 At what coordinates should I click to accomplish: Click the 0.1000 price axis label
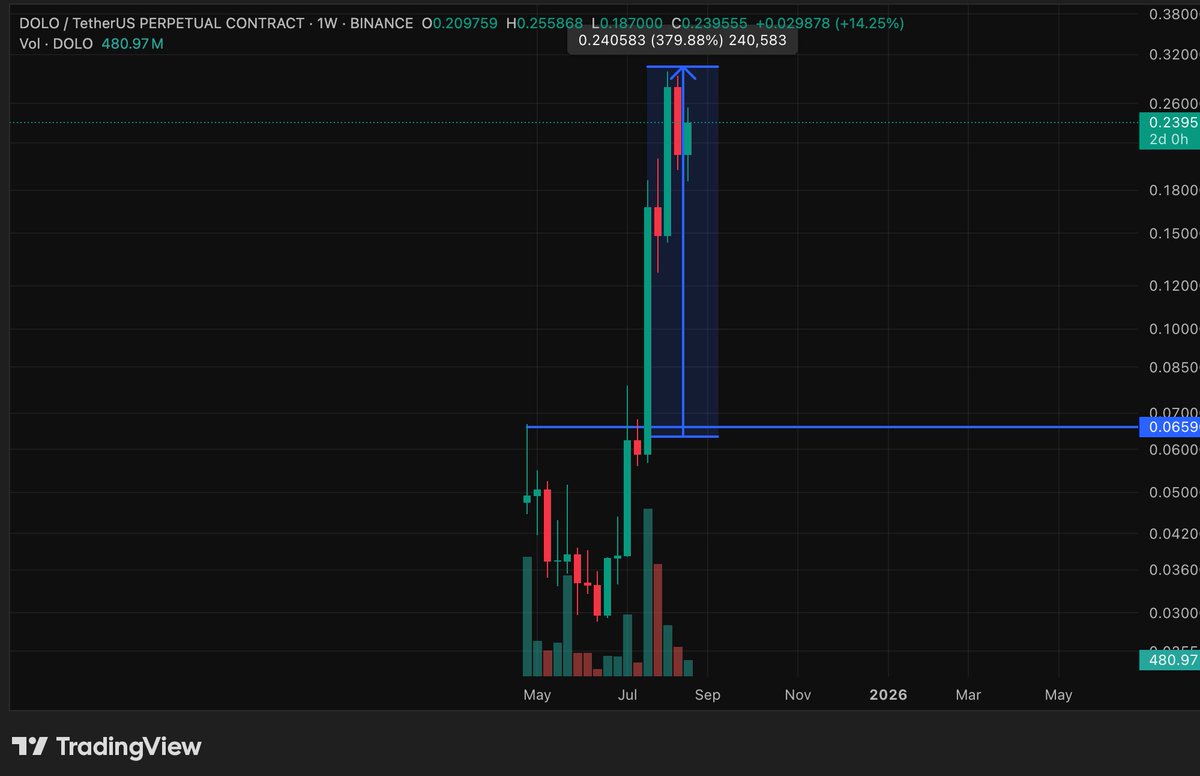pos(1173,329)
